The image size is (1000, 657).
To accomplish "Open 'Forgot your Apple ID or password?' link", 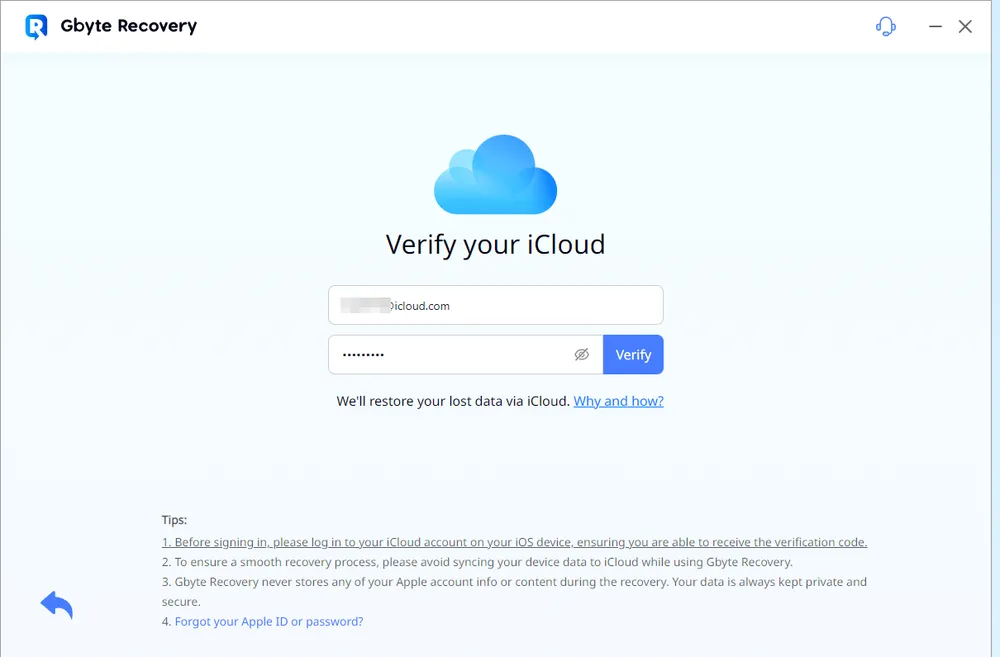I will click(269, 621).
